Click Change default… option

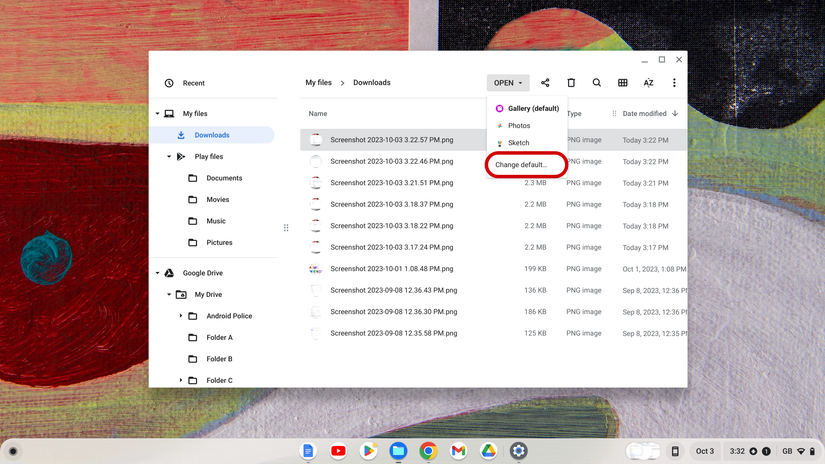click(521, 165)
